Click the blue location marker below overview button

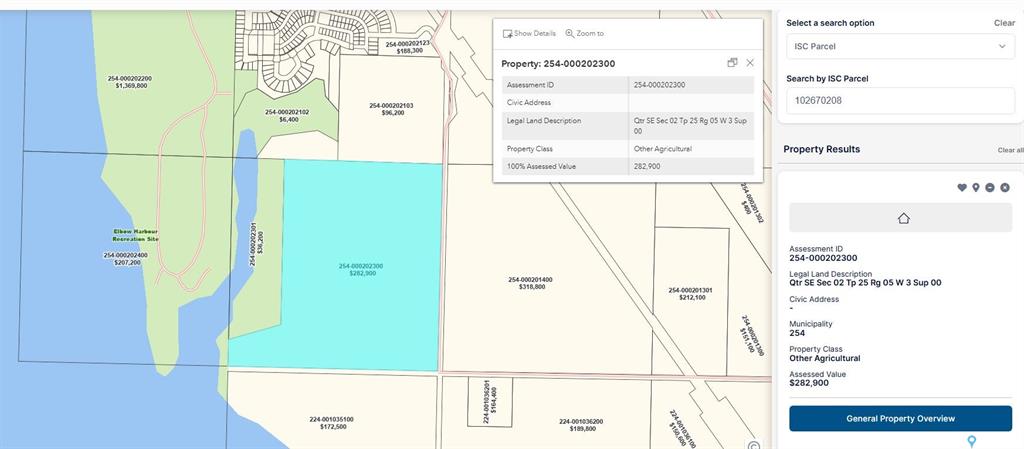tap(971, 442)
